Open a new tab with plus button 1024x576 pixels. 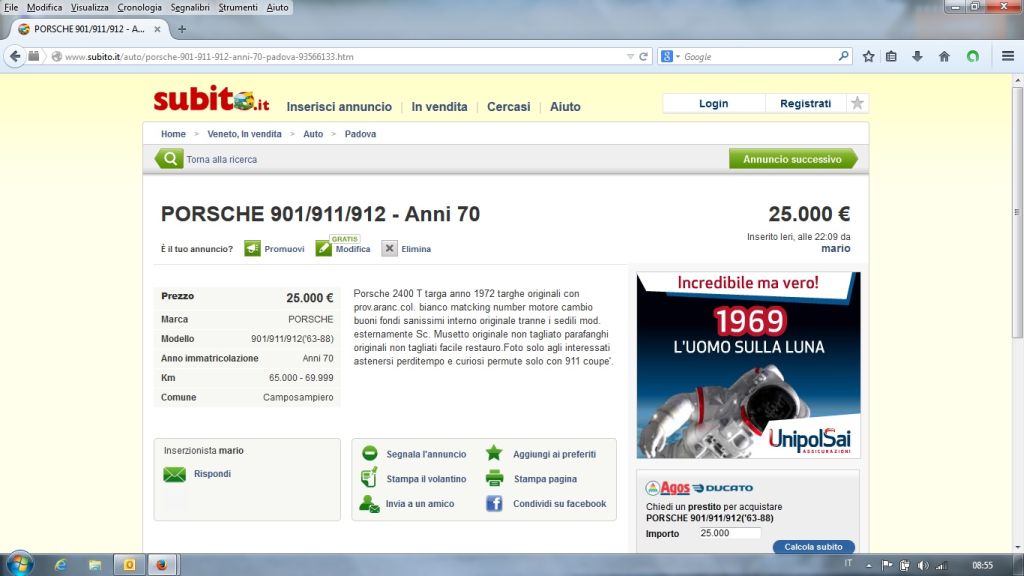click(x=182, y=29)
